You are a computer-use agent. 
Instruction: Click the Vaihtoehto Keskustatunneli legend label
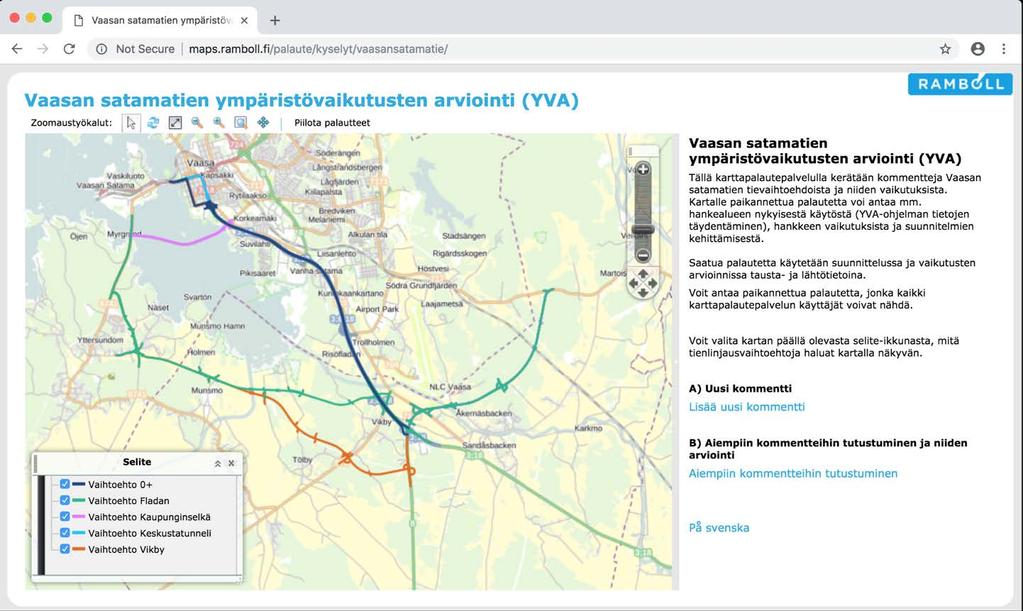(150, 533)
